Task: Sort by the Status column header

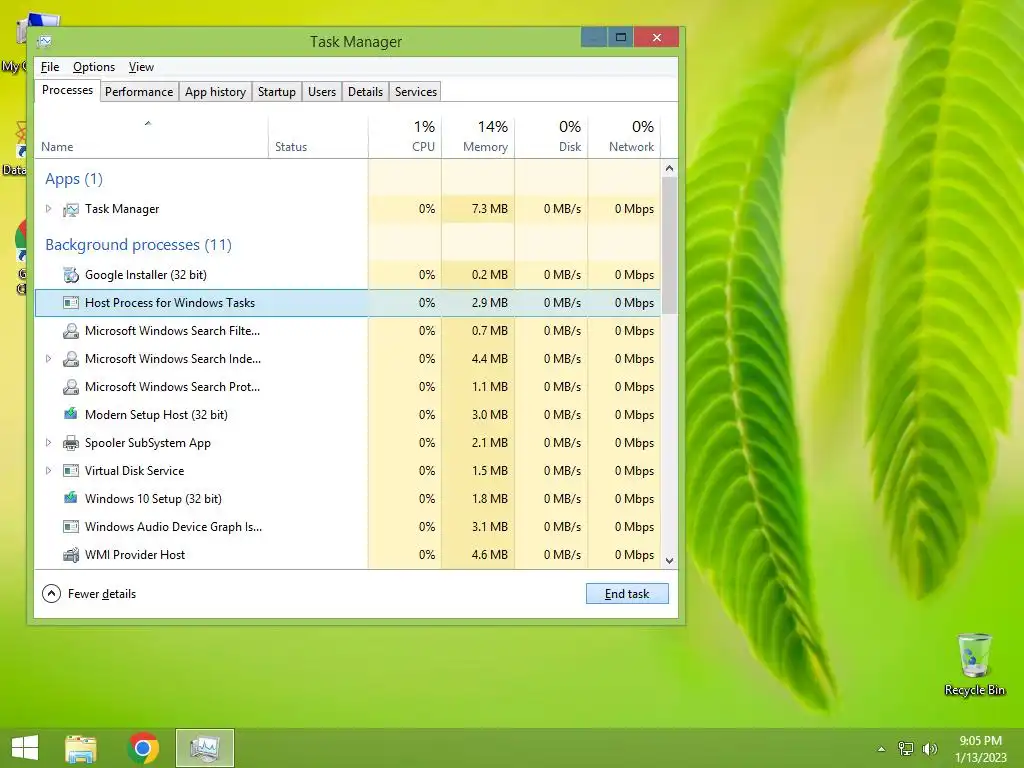Action: click(x=318, y=137)
